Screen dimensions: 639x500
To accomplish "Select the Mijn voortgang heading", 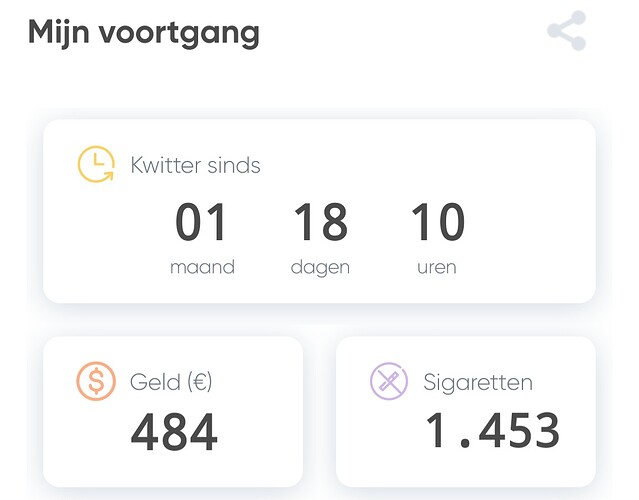I will [143, 32].
